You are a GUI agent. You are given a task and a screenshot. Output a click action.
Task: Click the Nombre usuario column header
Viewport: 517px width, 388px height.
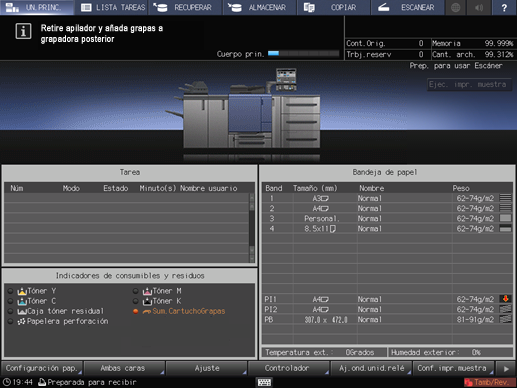click(x=209, y=188)
